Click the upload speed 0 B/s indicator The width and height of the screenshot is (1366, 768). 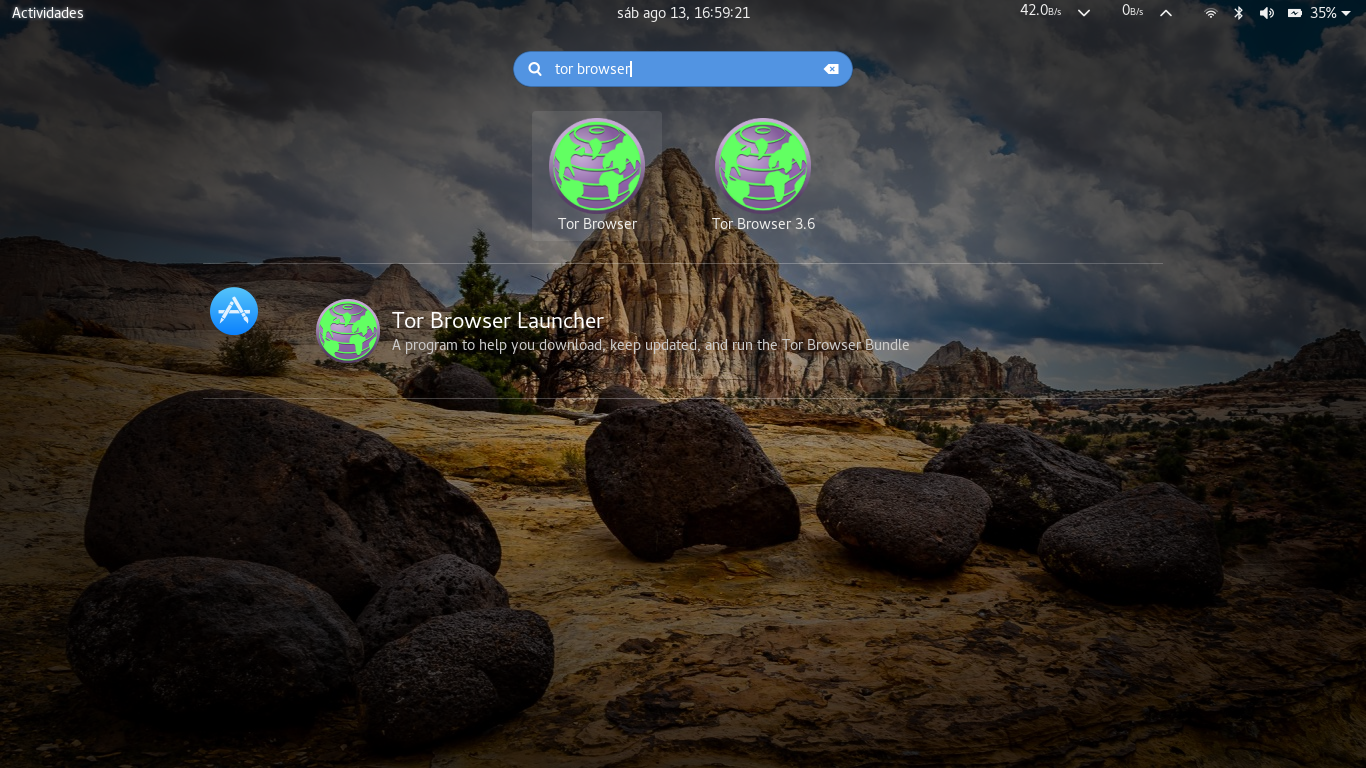coord(1132,11)
